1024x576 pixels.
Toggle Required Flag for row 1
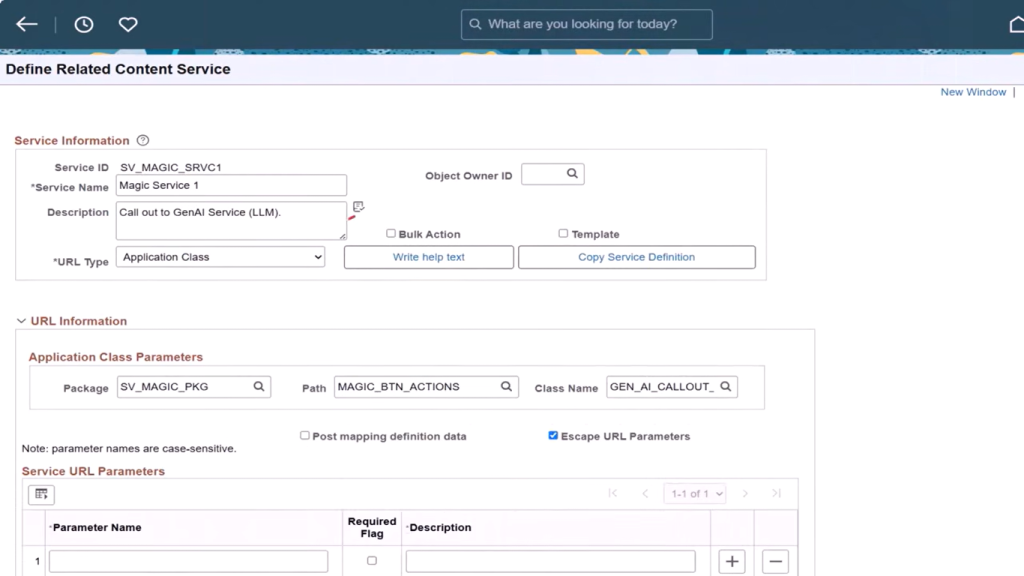tap(372, 560)
